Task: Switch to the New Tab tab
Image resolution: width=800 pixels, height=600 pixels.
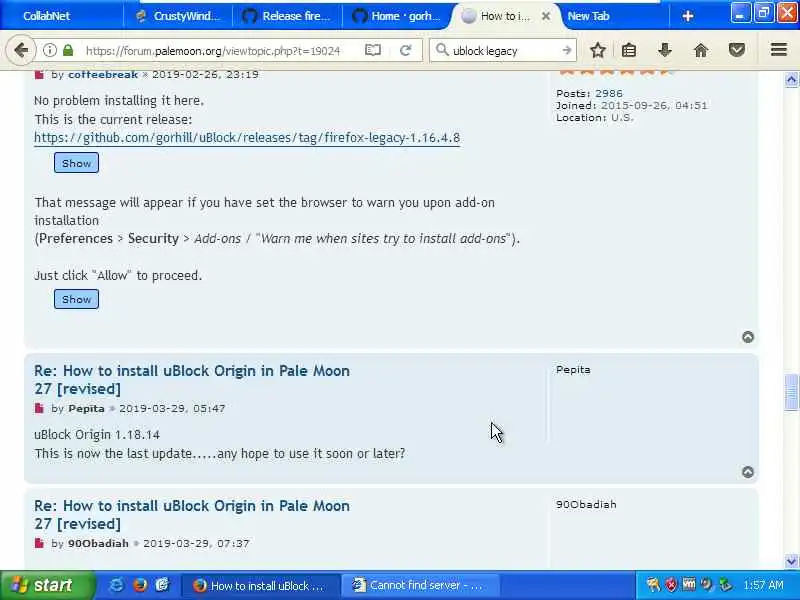Action: [613, 16]
